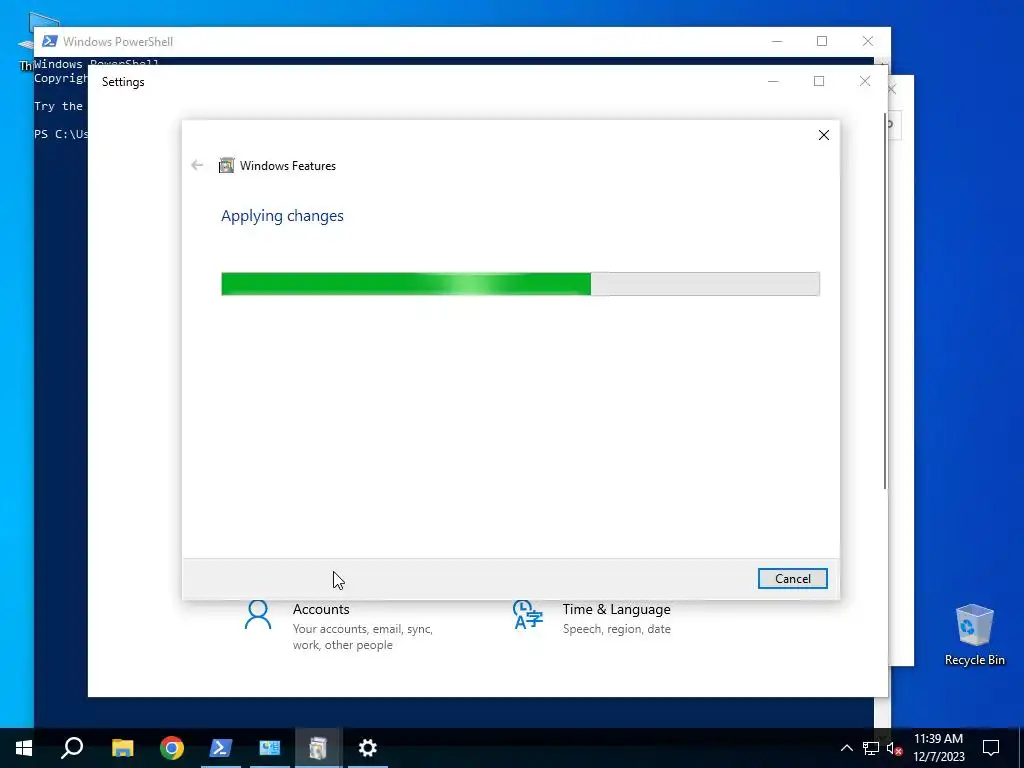Viewport: 1024px width, 768px height.
Task: Click the "Windows Features" title text
Action: tap(288, 166)
